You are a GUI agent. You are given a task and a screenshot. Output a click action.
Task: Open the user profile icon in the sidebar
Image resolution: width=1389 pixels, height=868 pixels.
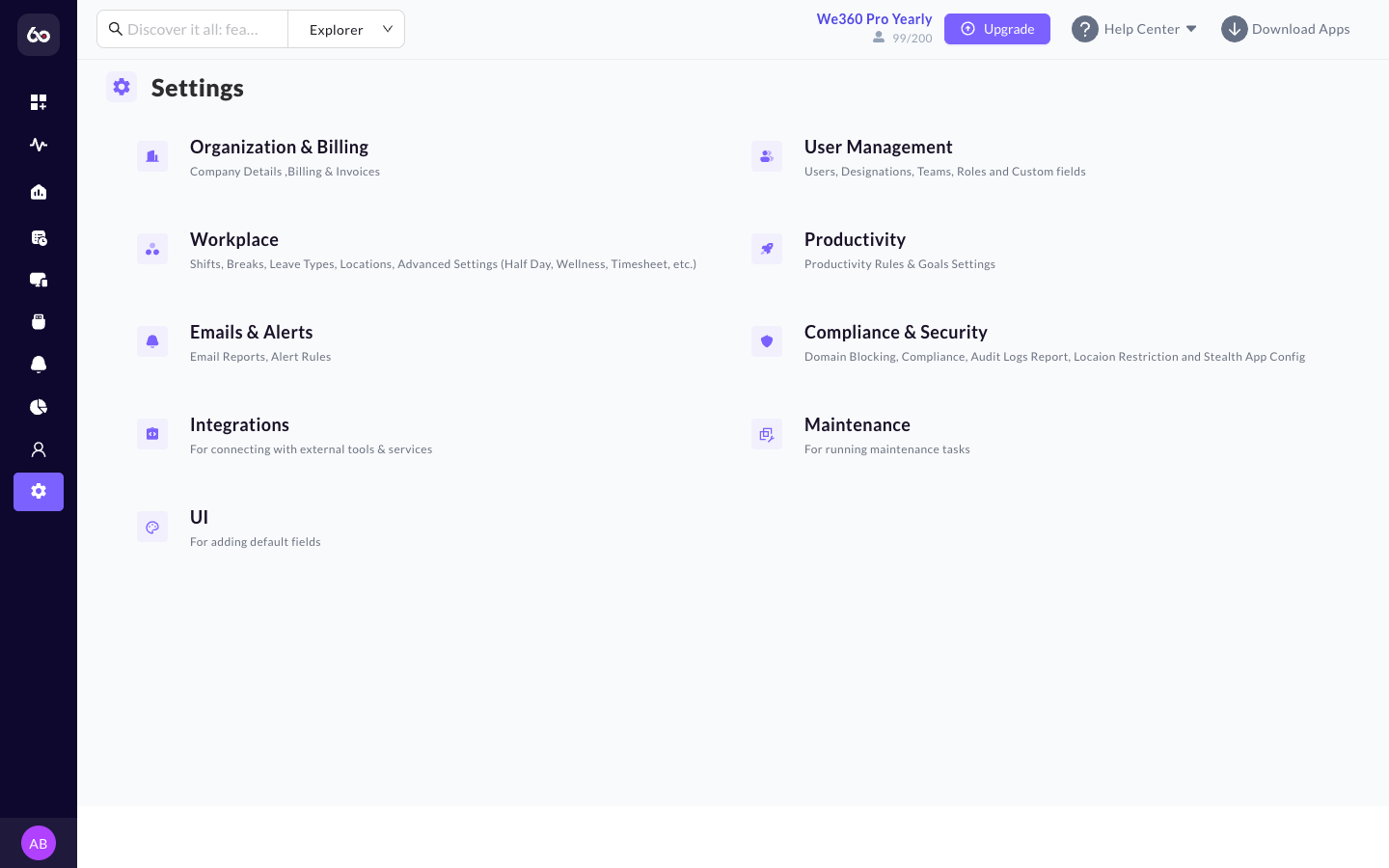click(x=39, y=449)
